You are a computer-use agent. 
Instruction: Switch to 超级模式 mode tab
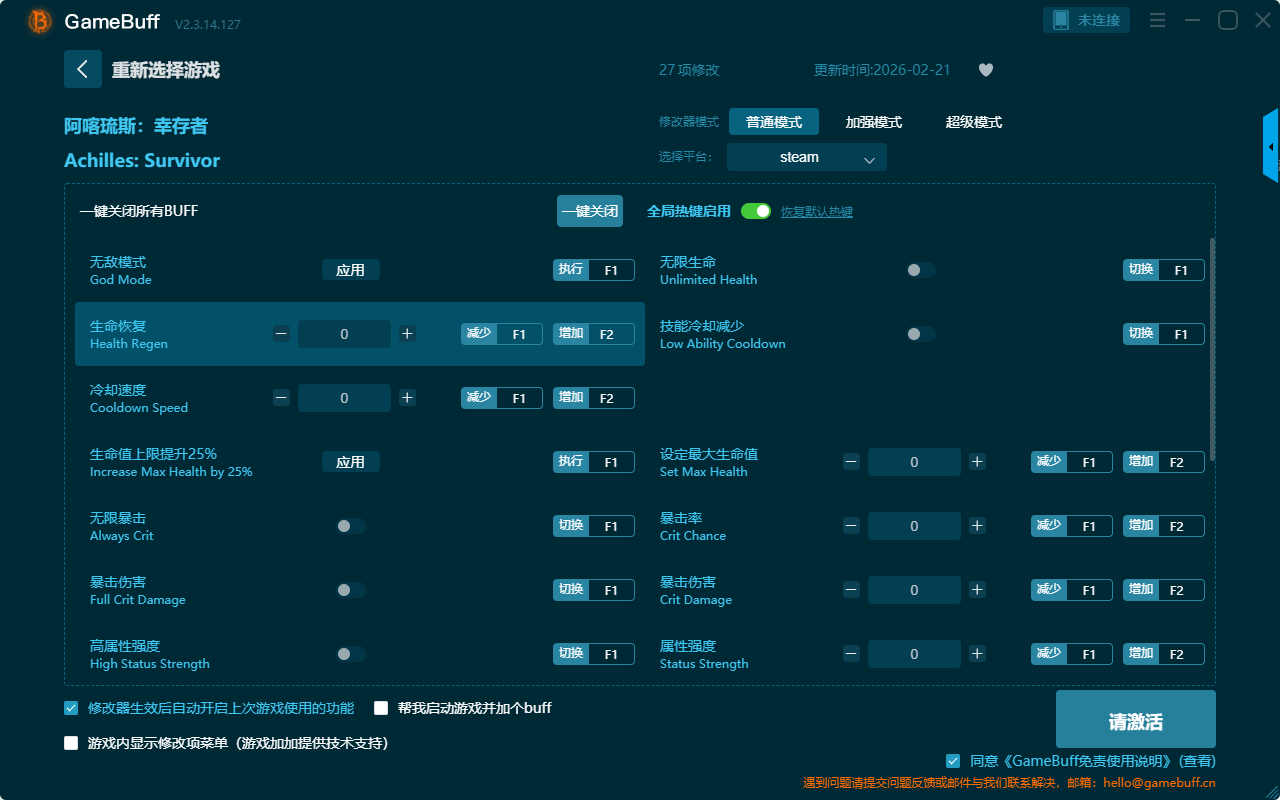click(973, 122)
